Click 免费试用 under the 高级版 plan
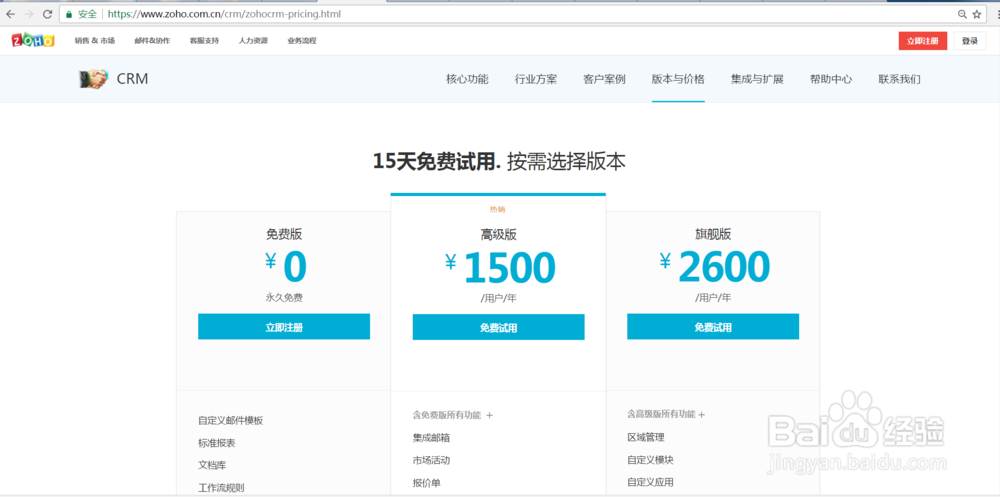Image resolution: width=1000 pixels, height=497 pixels. tap(499, 327)
